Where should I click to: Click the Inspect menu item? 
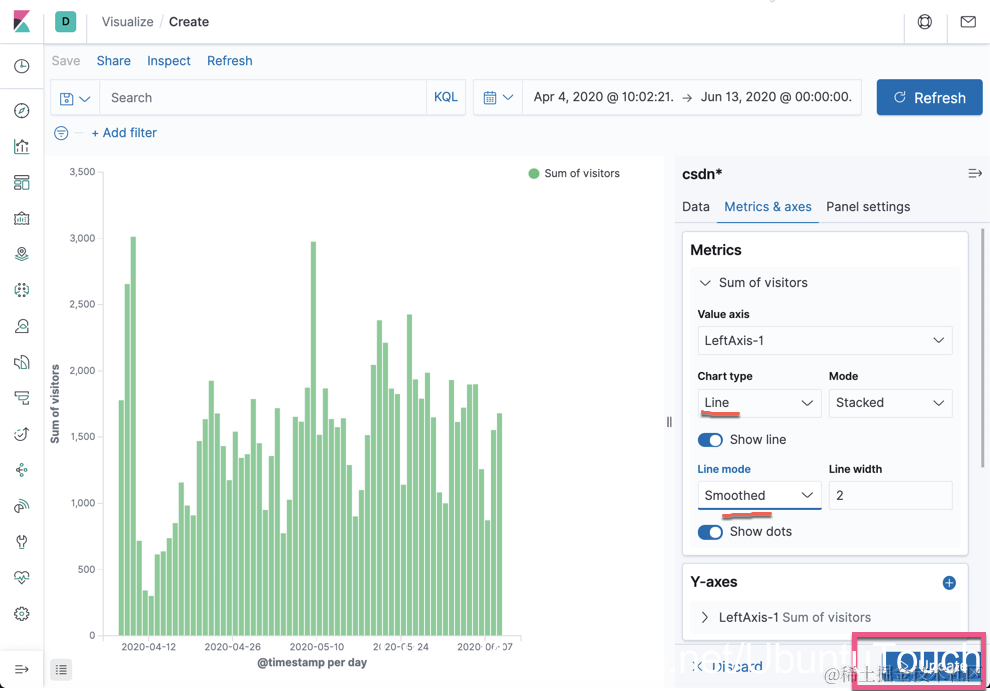click(169, 61)
